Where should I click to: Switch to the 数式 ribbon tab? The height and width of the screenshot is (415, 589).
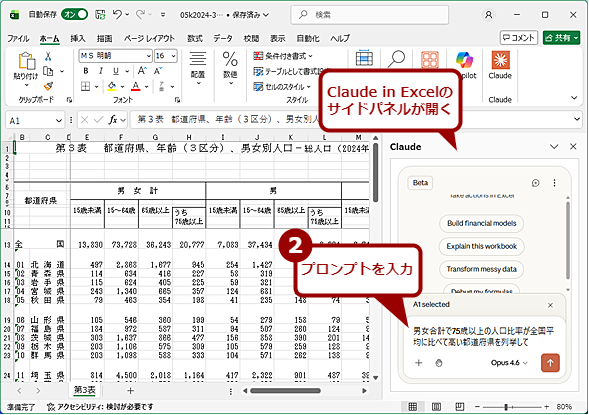(x=195, y=38)
